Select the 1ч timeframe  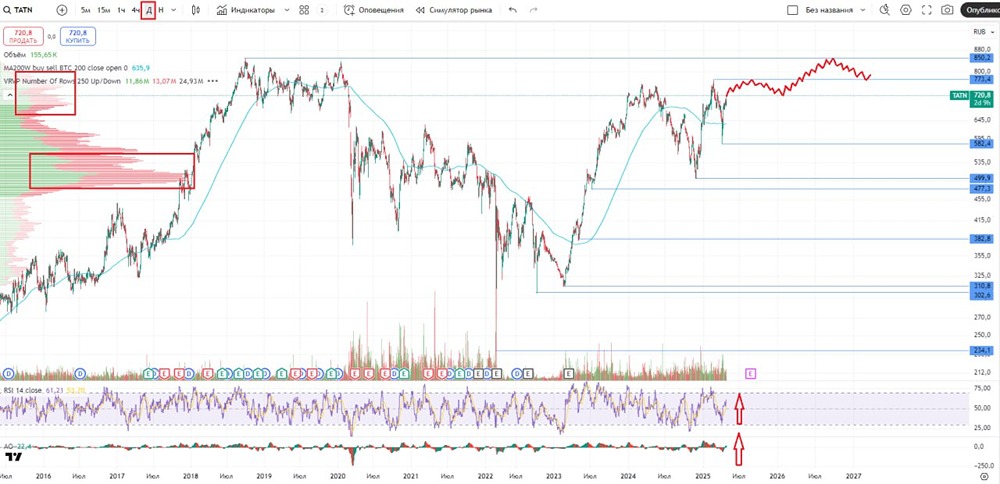point(121,10)
